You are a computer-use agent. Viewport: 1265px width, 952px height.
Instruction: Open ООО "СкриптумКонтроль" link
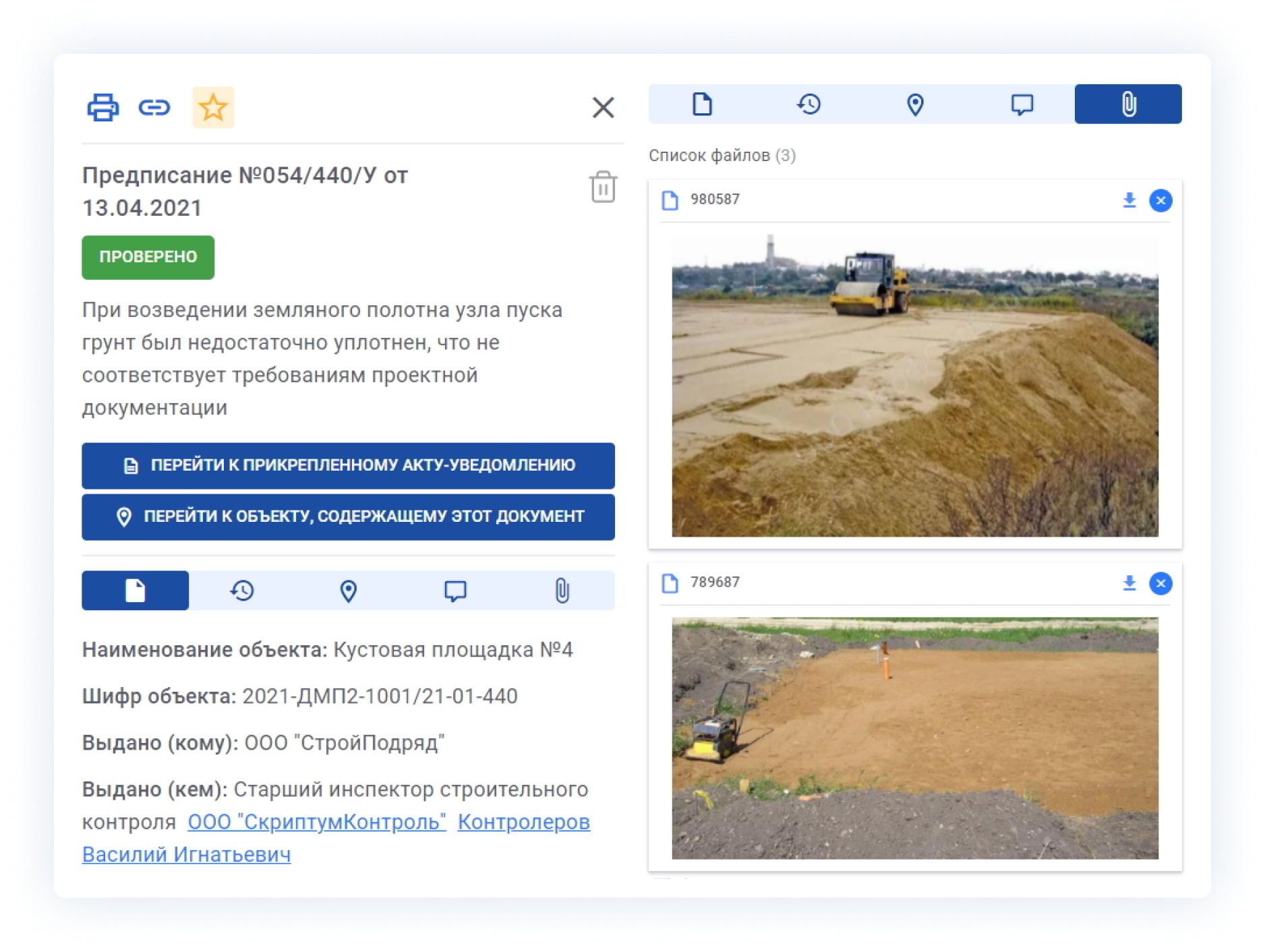(x=317, y=822)
